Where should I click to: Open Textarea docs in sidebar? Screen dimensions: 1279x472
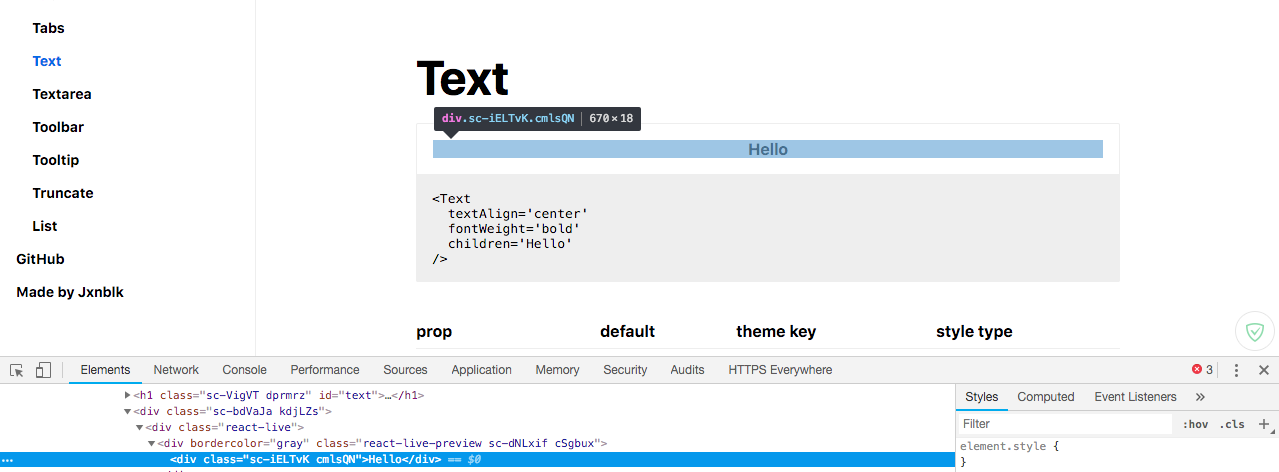point(62,94)
